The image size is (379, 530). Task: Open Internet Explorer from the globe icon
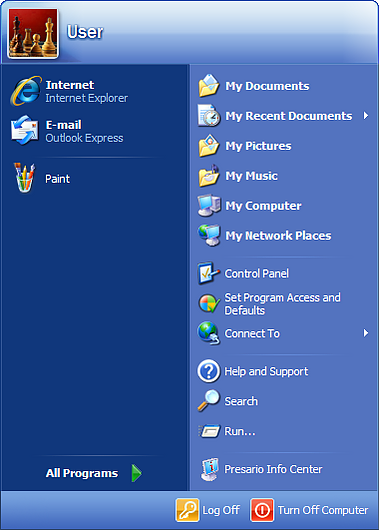pyautogui.click(x=26, y=91)
